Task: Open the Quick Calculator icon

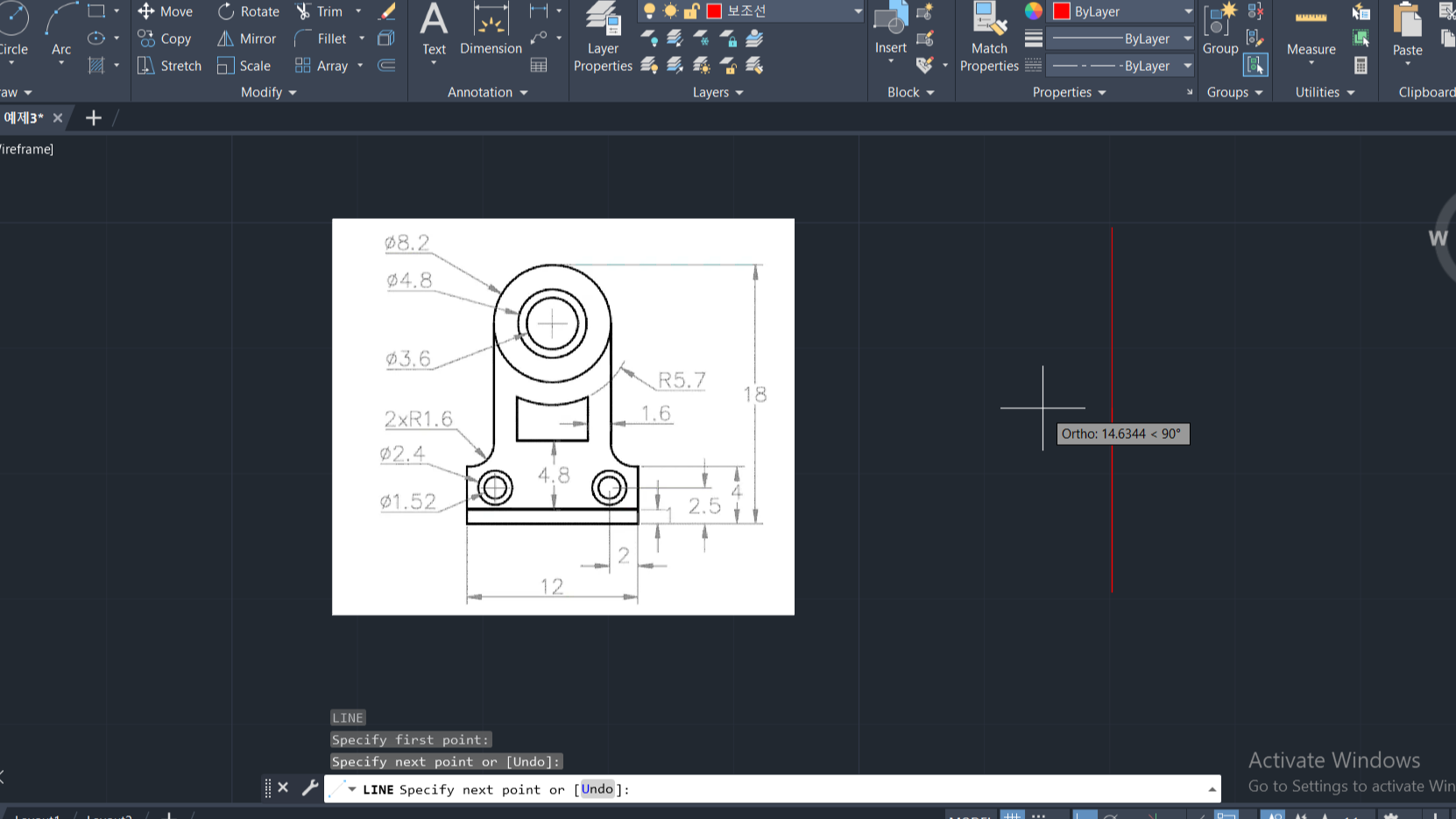Action: click(1361, 66)
